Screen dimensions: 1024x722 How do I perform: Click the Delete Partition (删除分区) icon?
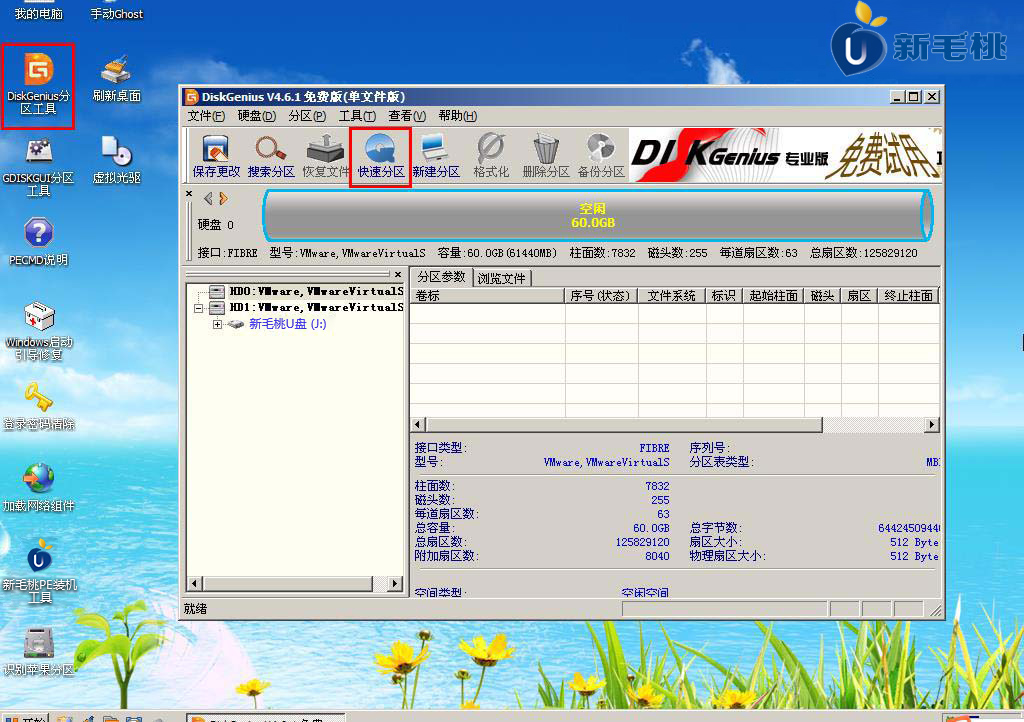545,156
